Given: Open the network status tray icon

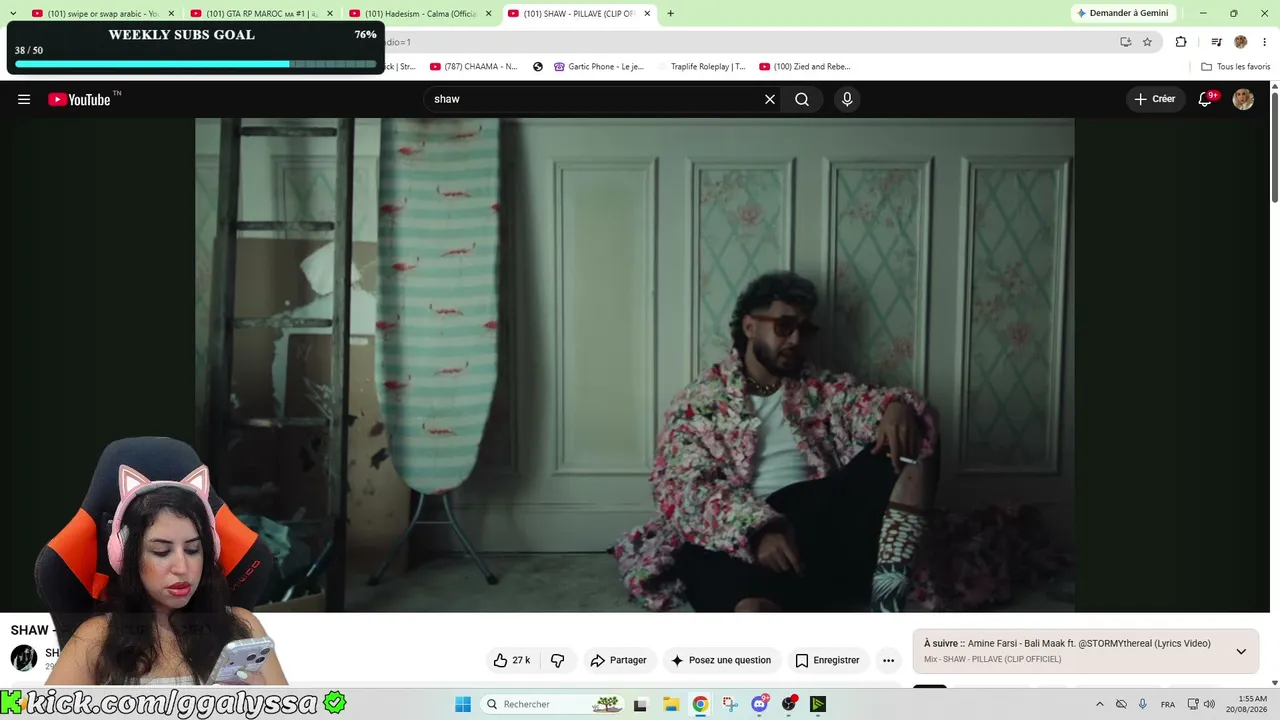Looking at the screenshot, I should pyautogui.click(x=1193, y=704).
